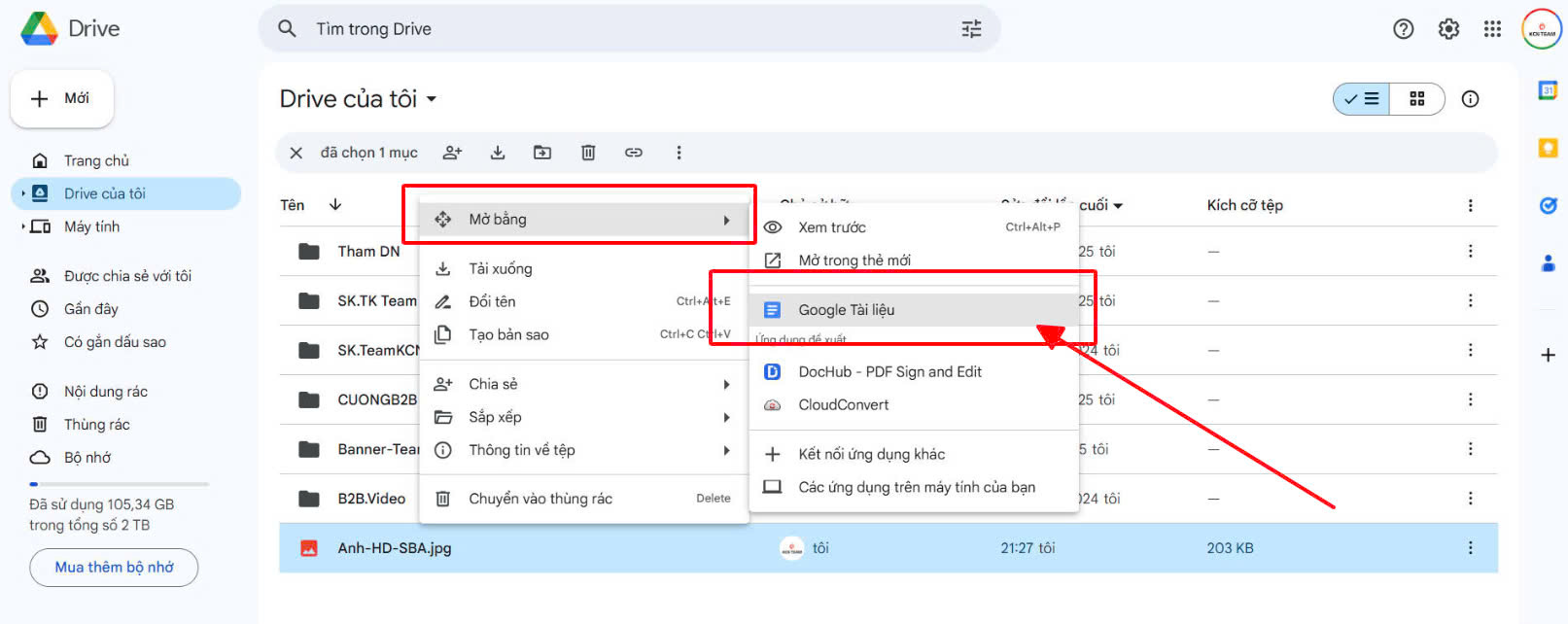1568x624 pixels.
Task: Click the storage usage progress bar
Action: click(x=119, y=484)
